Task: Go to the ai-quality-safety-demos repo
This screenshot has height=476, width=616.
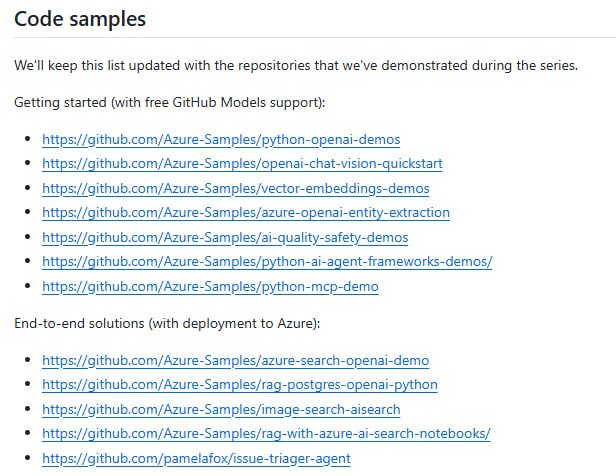Action: pyautogui.click(x=225, y=237)
